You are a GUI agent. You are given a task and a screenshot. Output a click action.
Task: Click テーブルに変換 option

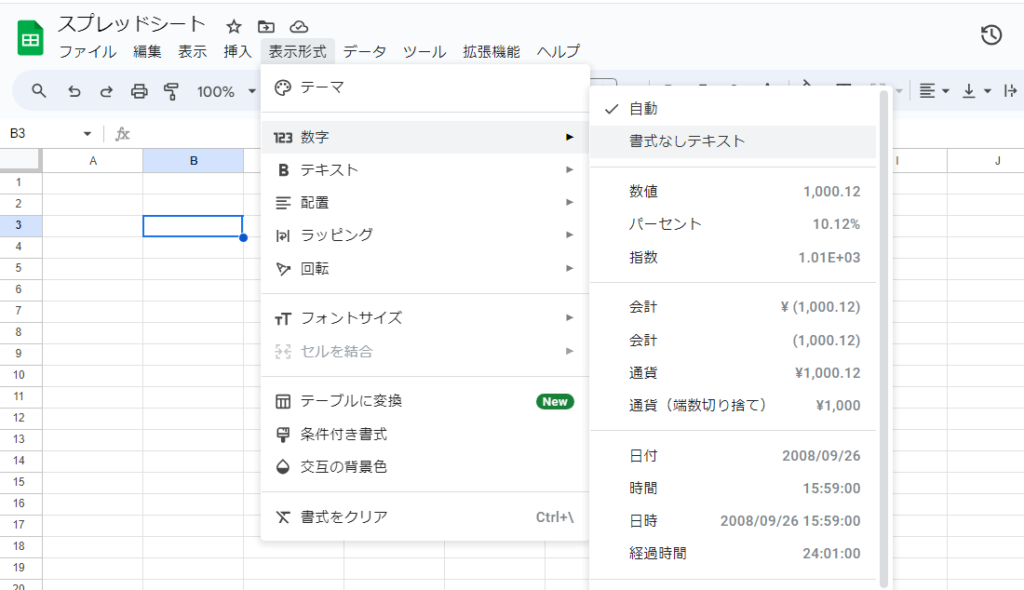pos(351,401)
